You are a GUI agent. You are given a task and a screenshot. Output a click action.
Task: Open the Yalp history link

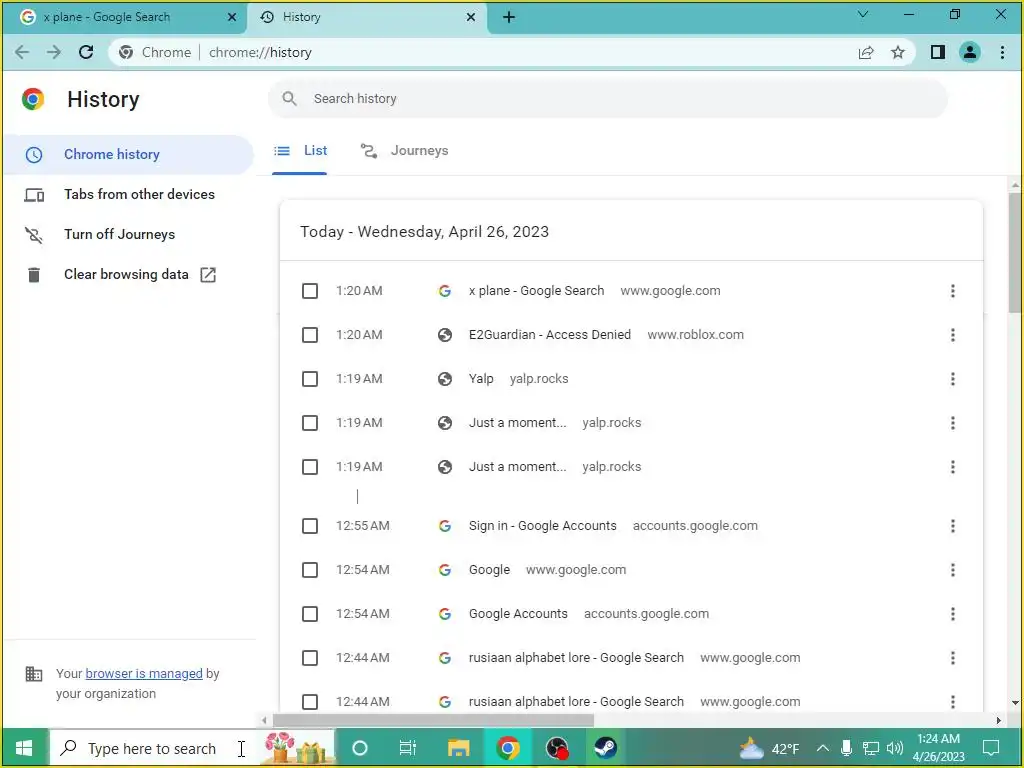pos(481,379)
